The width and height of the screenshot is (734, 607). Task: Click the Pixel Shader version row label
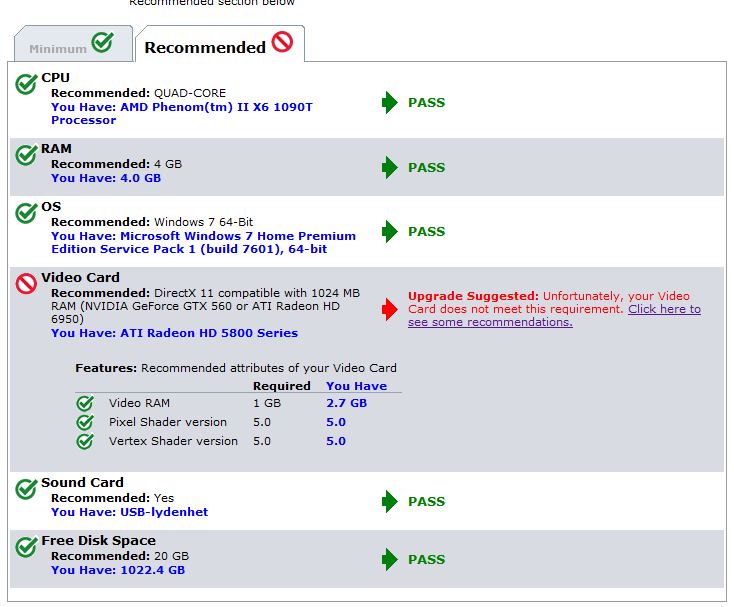(168, 422)
